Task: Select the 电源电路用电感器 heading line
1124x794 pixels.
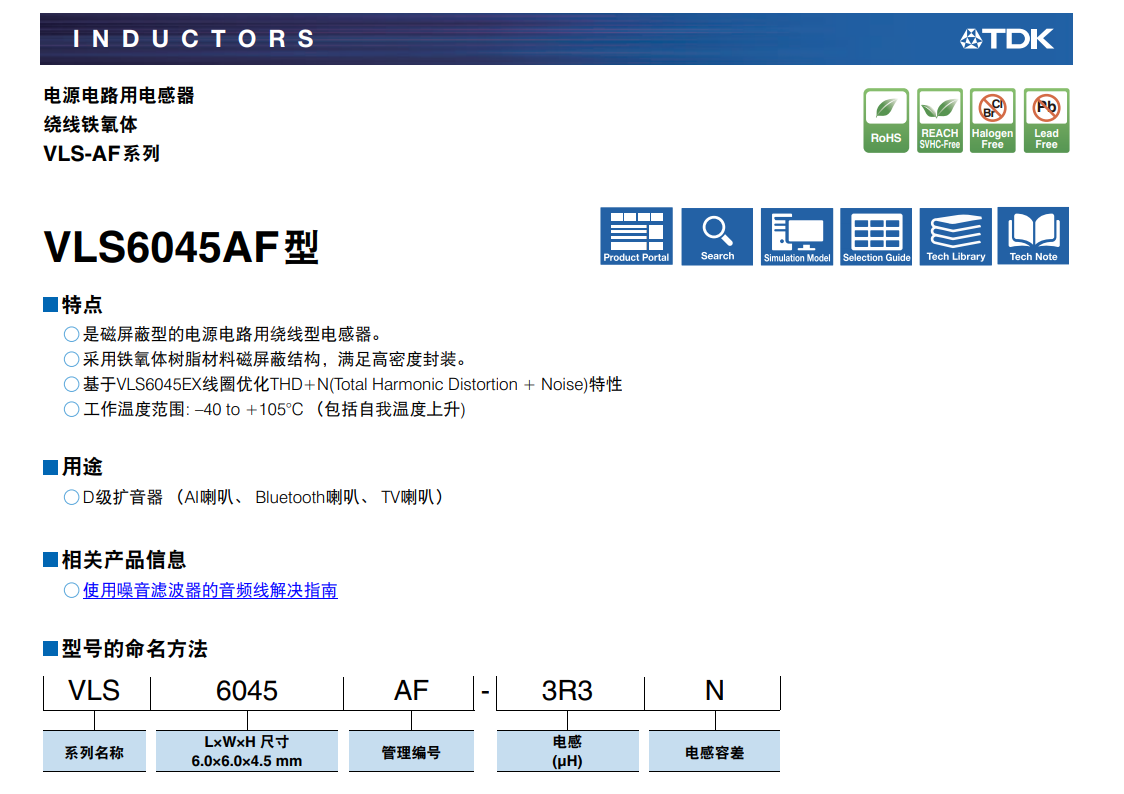Action: tap(119, 95)
